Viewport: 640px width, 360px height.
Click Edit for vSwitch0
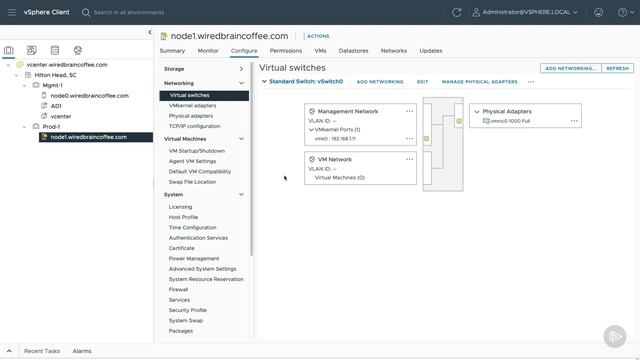422,82
